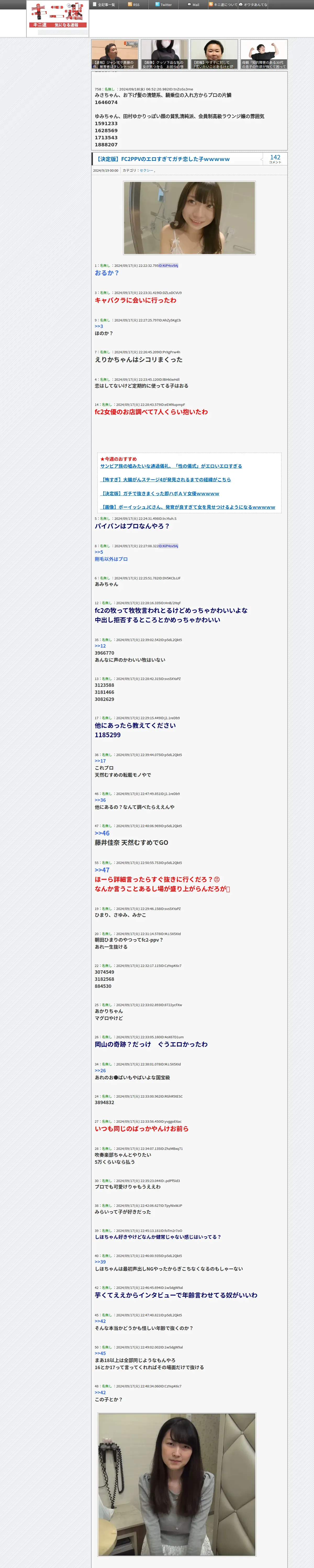Open the 【速報】ジャンポケ斉藤 thumbnail article

(x=115, y=54)
